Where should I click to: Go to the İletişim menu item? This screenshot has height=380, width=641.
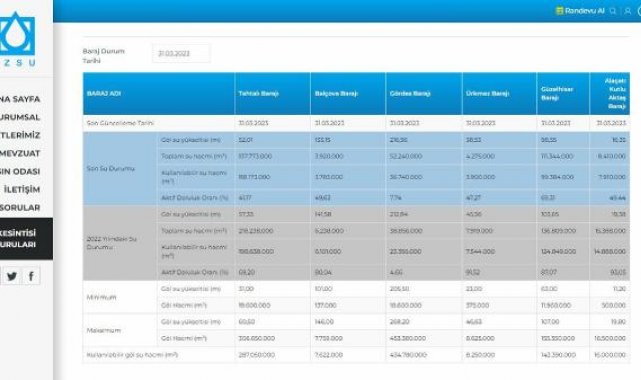22,190
